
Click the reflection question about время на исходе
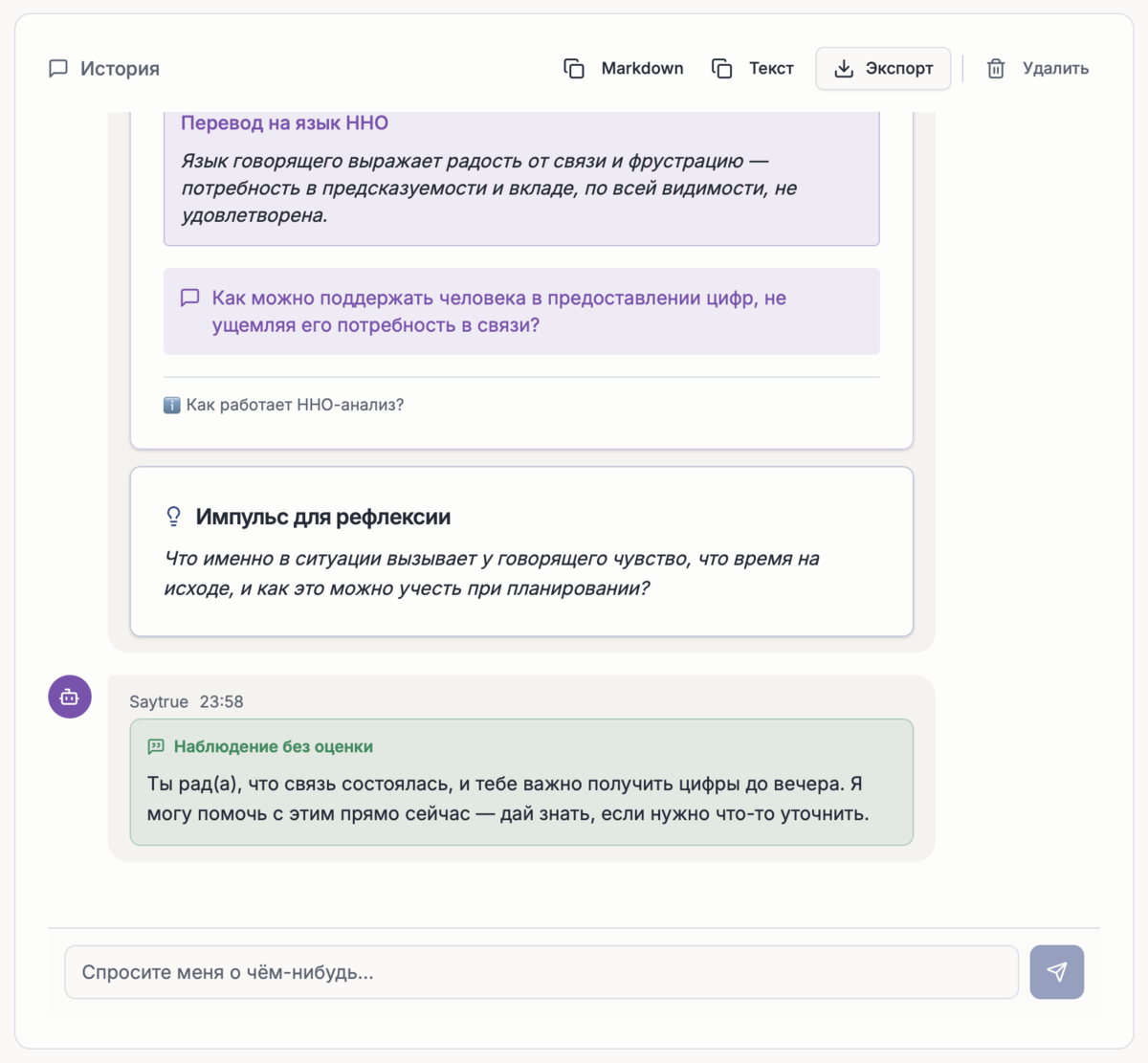[x=492, y=573]
